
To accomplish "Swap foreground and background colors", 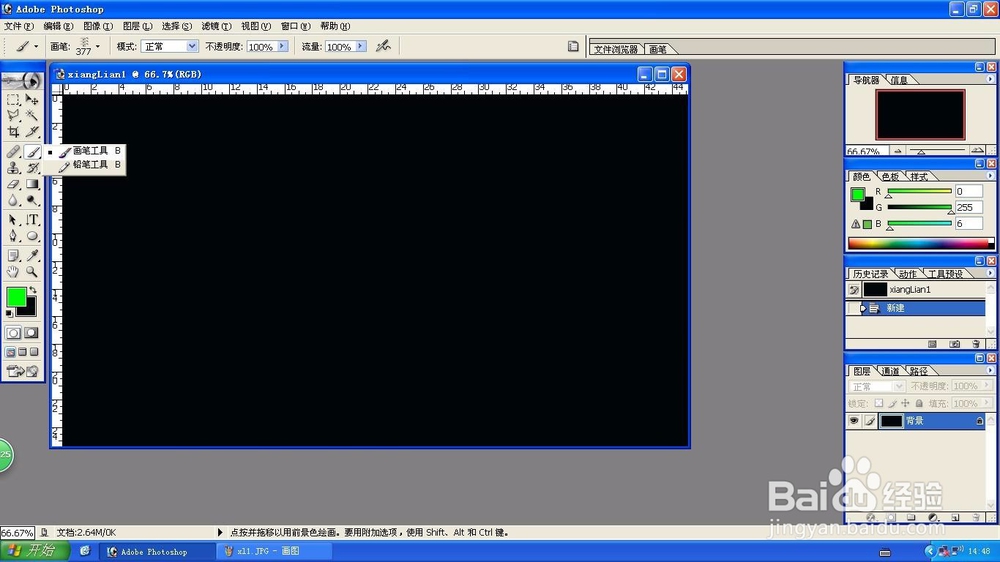I will (x=33, y=290).
